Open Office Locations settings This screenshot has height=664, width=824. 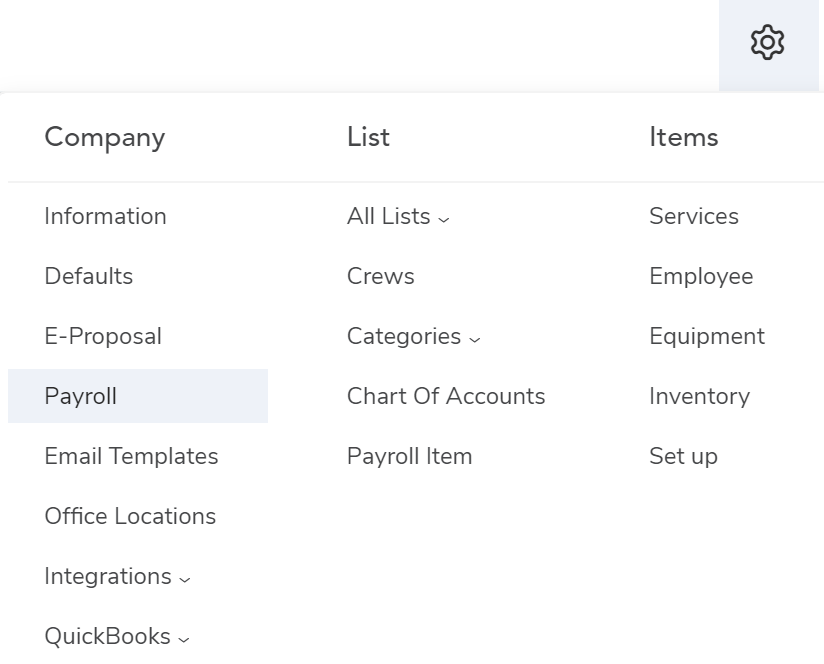pyautogui.click(x=129, y=517)
